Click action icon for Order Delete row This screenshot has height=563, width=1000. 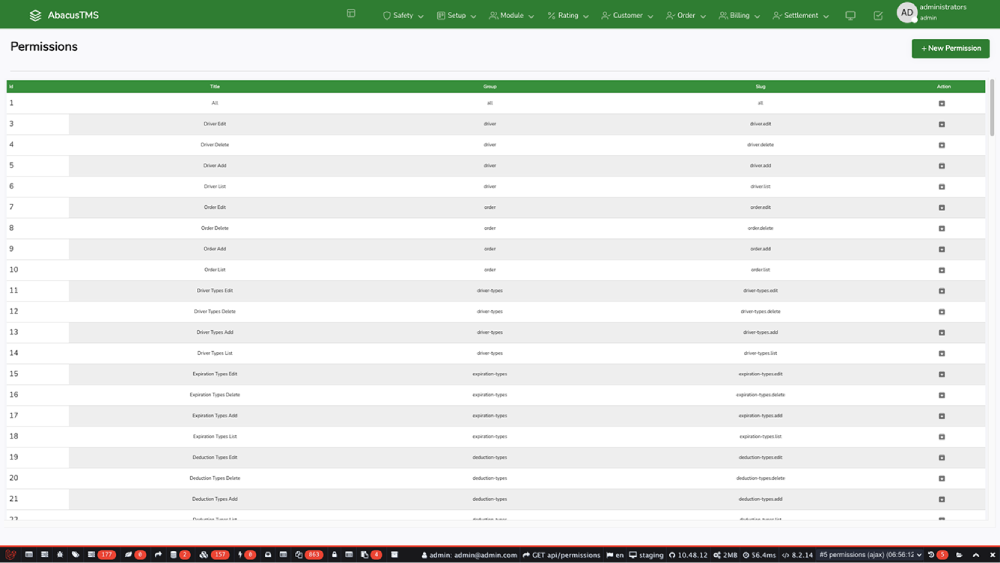coord(941,228)
